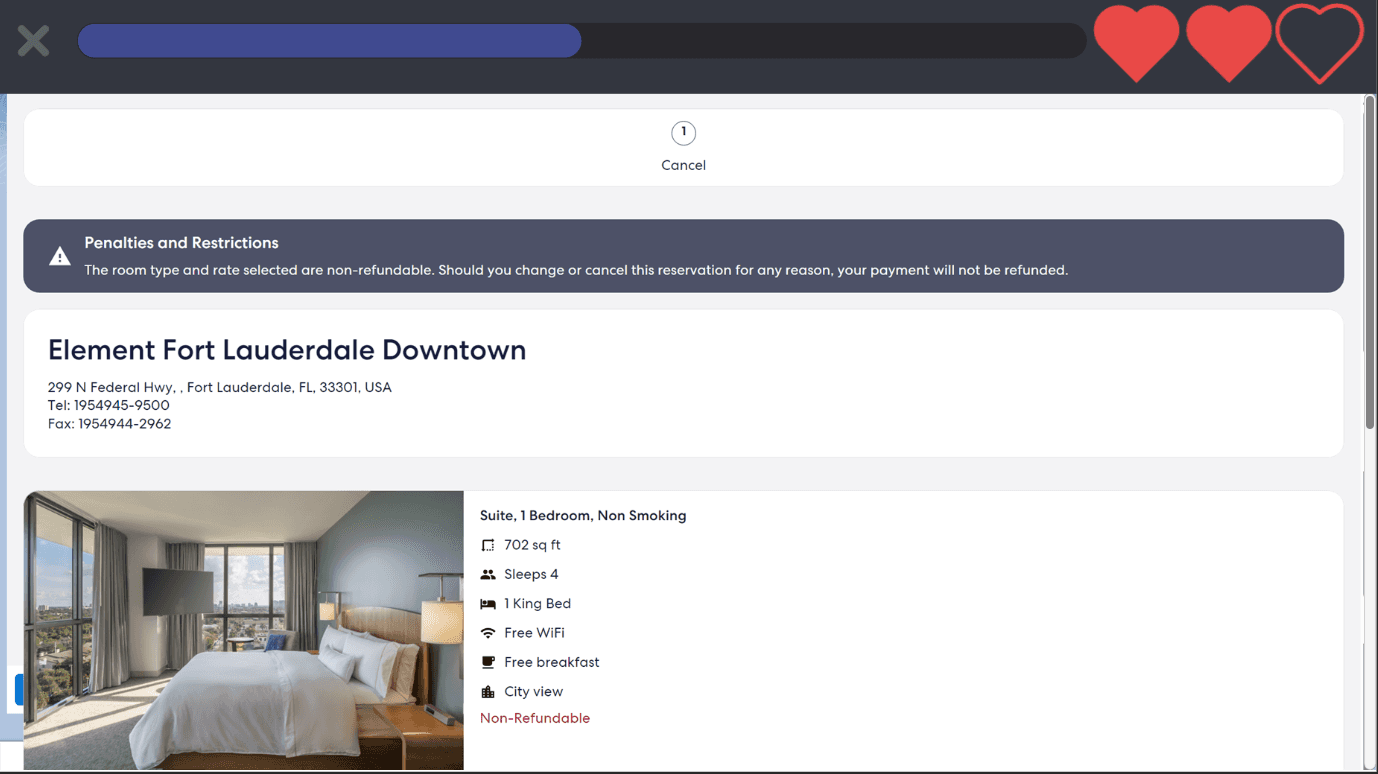Open the hotel room photo

pyautogui.click(x=244, y=630)
